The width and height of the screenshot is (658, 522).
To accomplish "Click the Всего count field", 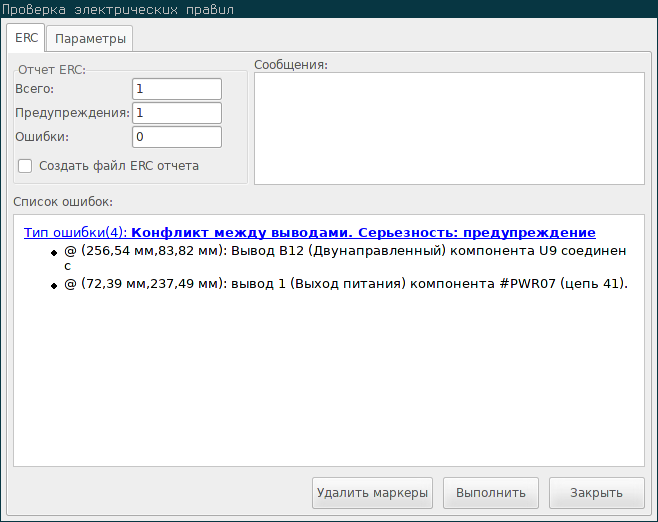I will tap(176, 89).
